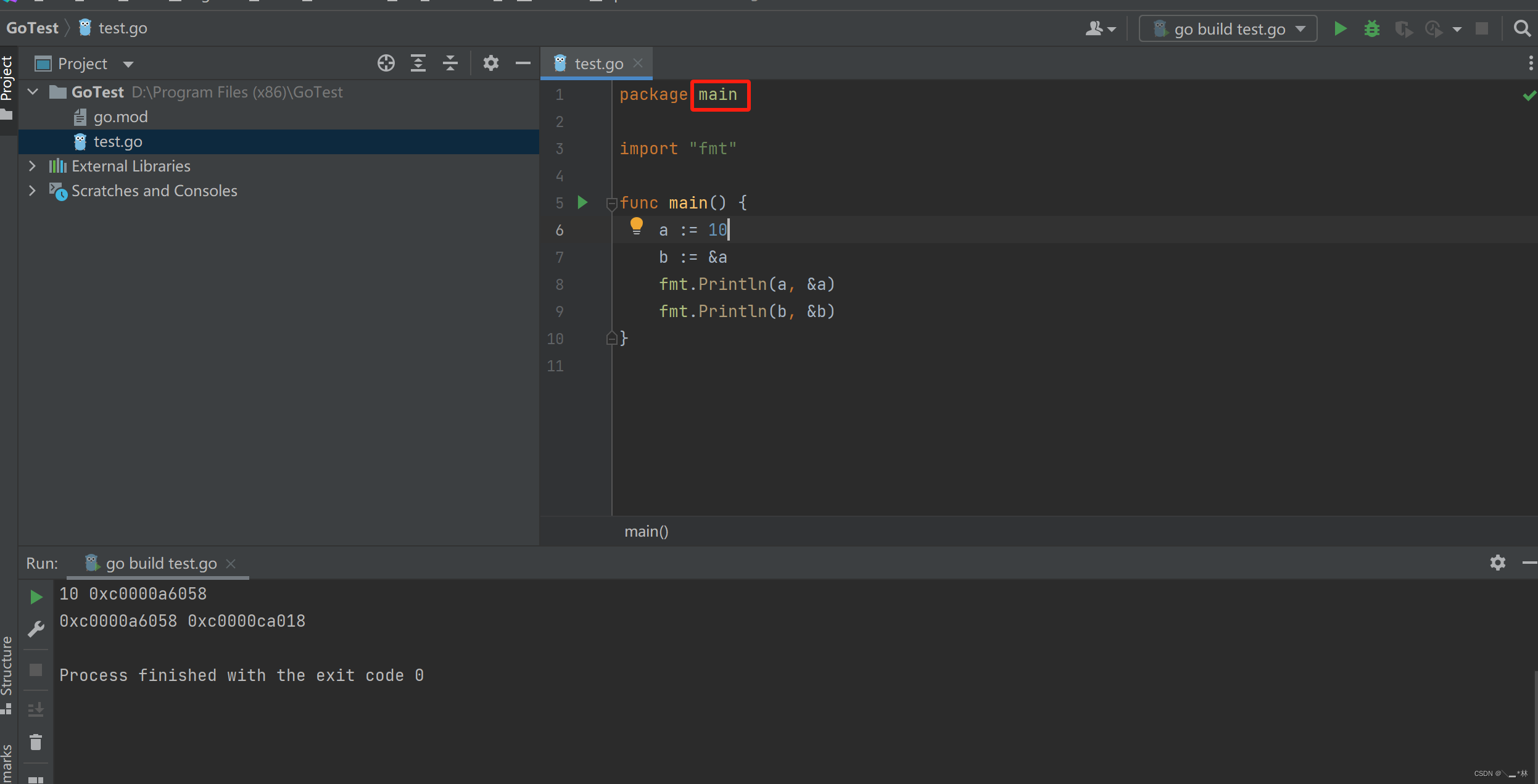This screenshot has height=784, width=1538.
Task: Open the go build test.go configuration dropdown
Action: (x=1228, y=29)
